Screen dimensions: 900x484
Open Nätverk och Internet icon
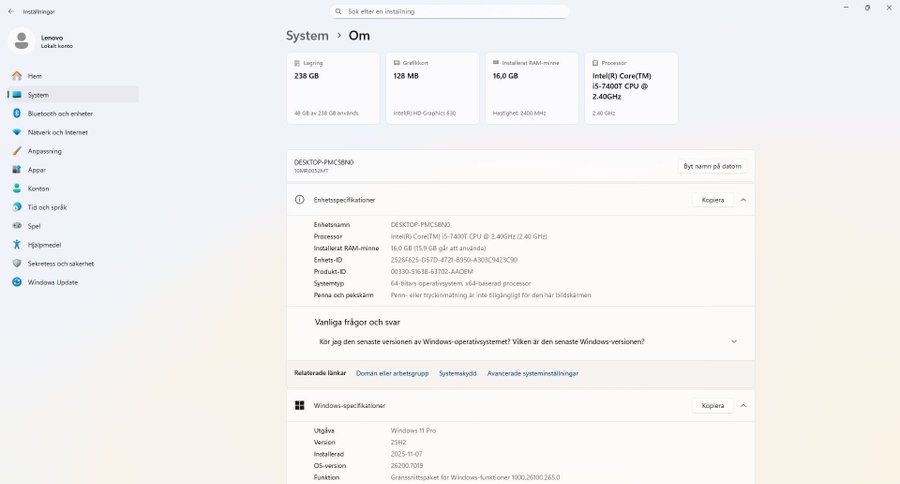pos(17,132)
